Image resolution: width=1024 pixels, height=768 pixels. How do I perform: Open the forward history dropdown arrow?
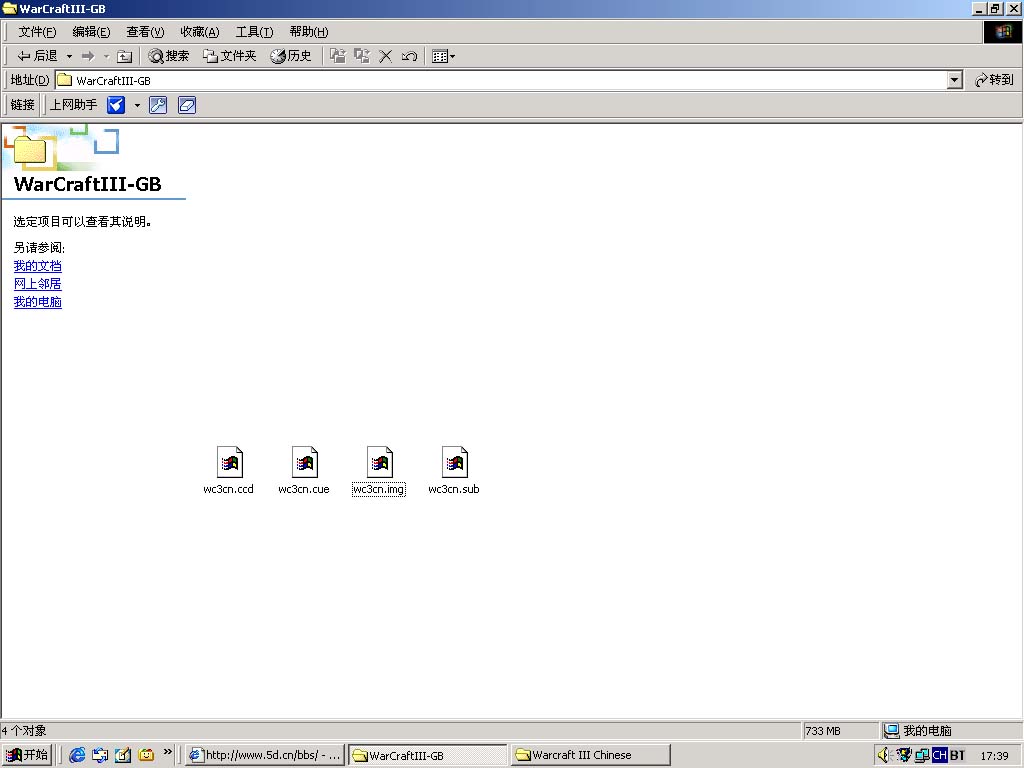click(x=106, y=56)
